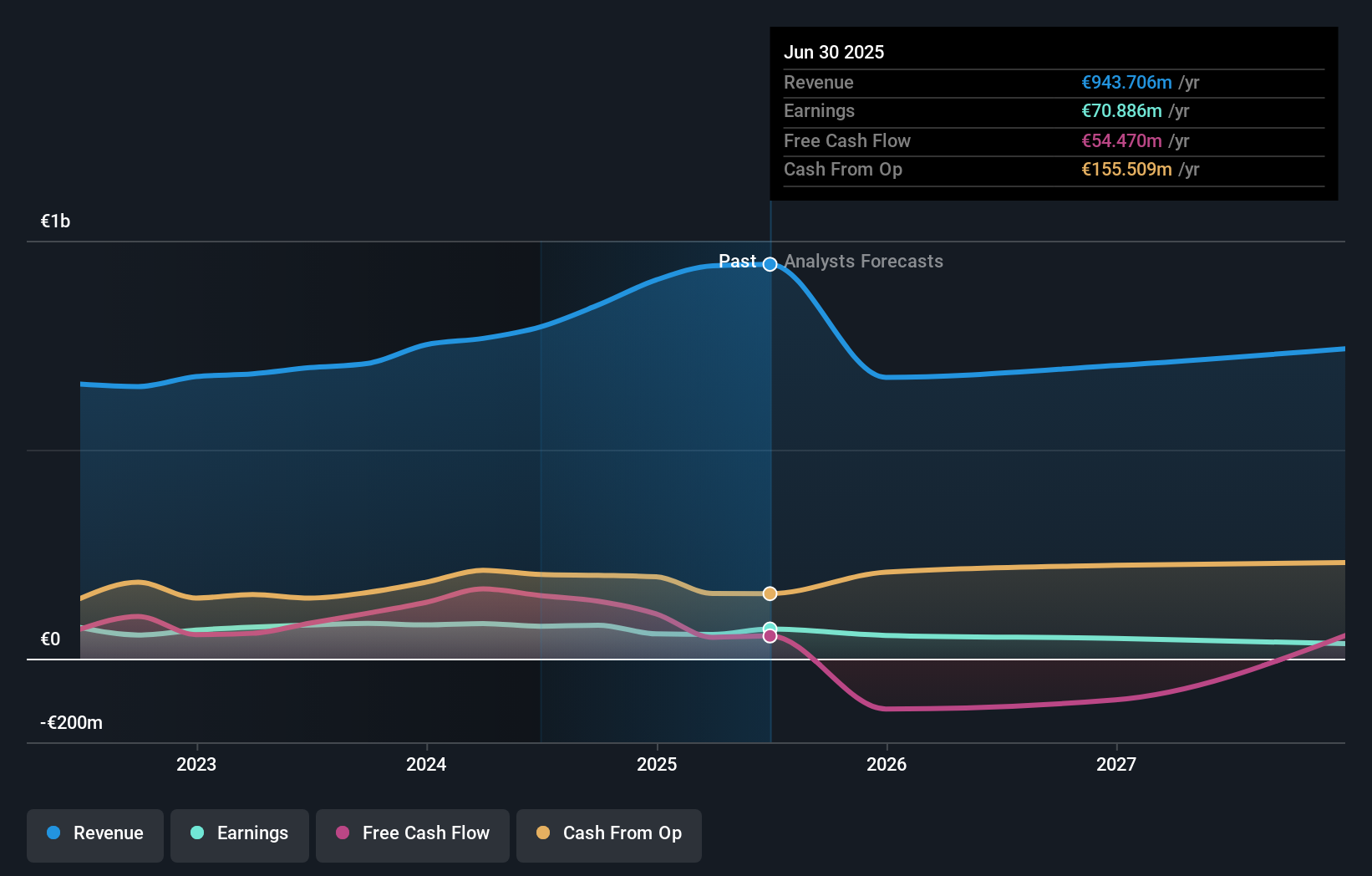Click the 2027 year label

1118,763
